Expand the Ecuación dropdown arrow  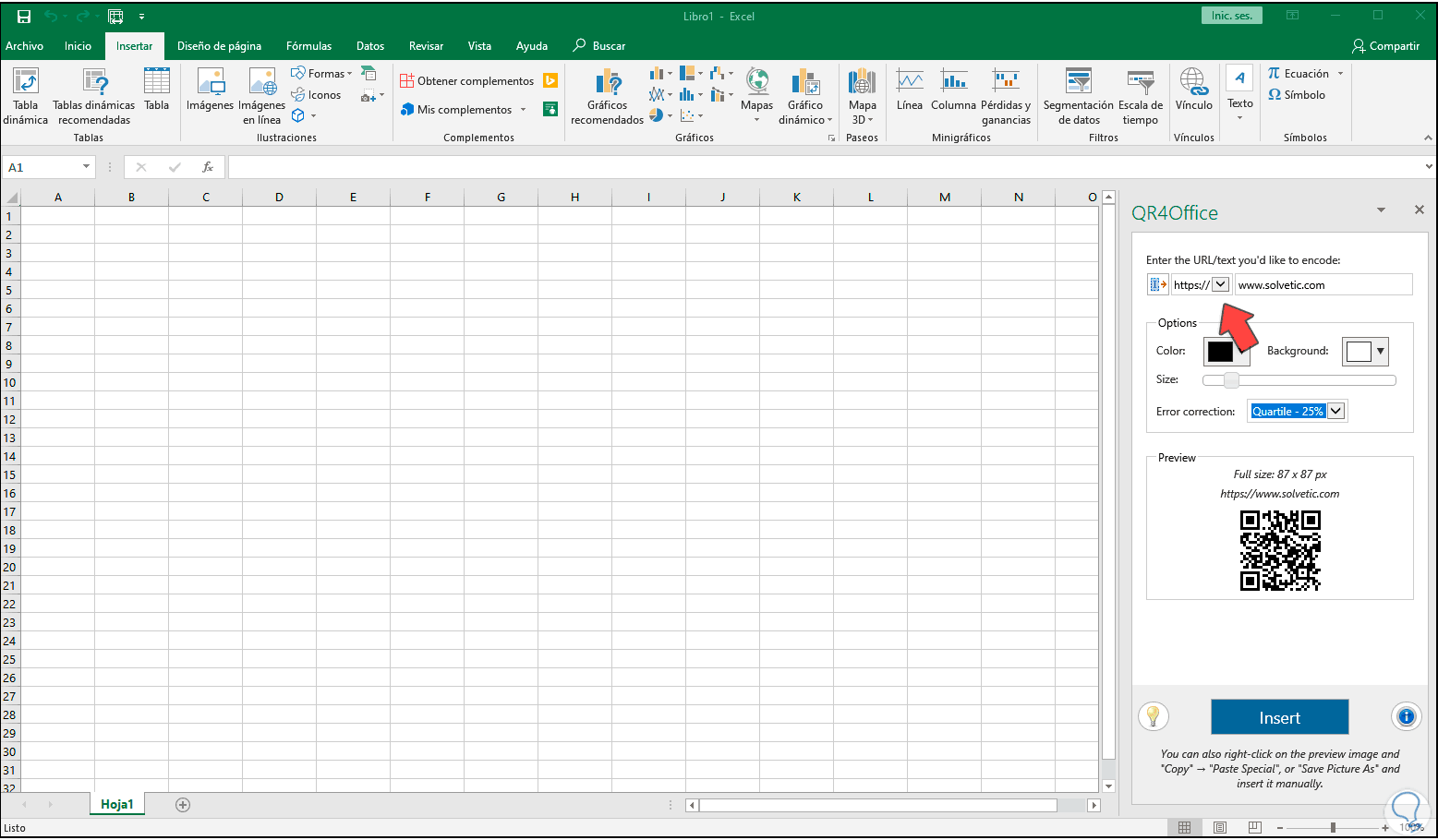[1340, 74]
